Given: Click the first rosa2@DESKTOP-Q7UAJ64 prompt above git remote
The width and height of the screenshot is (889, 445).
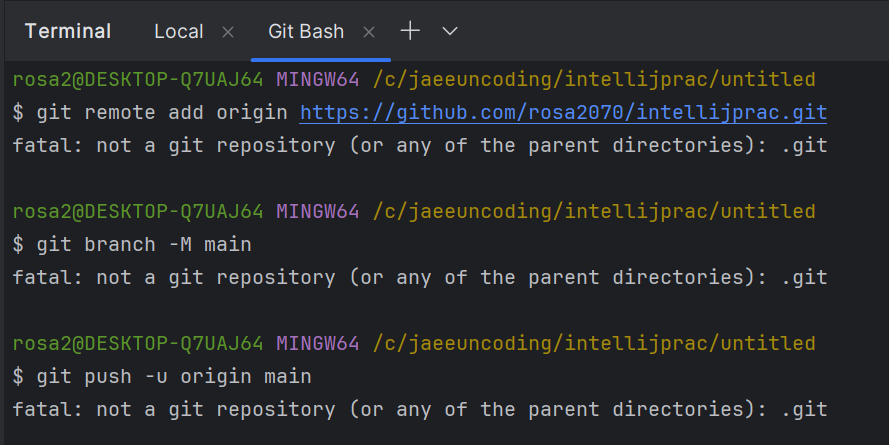Looking at the screenshot, I should [x=138, y=79].
